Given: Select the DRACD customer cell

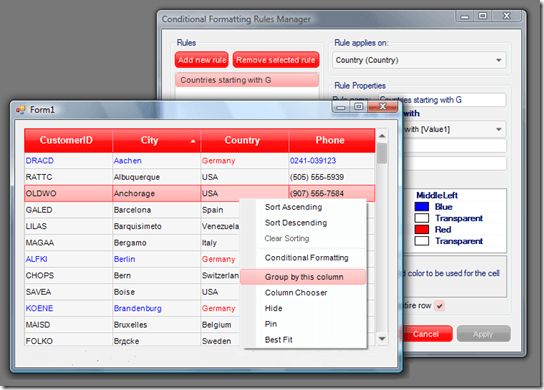Looking at the screenshot, I should (68, 161).
